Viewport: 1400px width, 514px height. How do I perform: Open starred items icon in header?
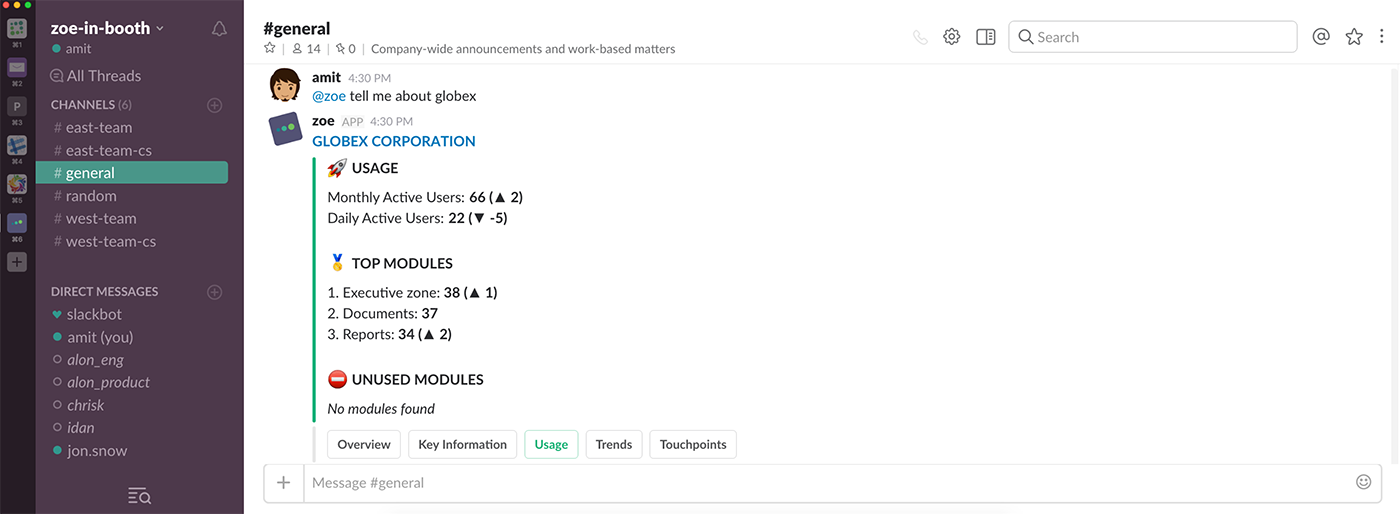click(1354, 37)
